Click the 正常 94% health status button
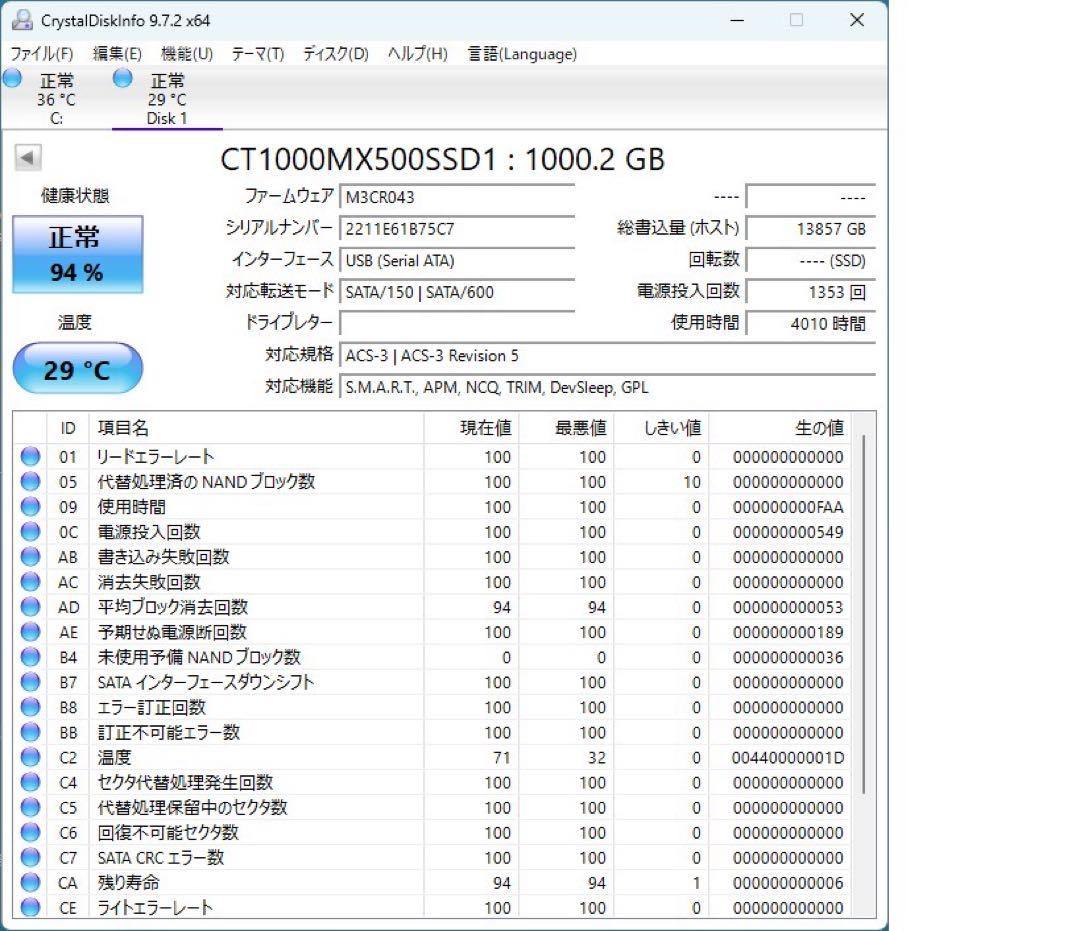Screen dimensions: 1080x931 [77, 253]
